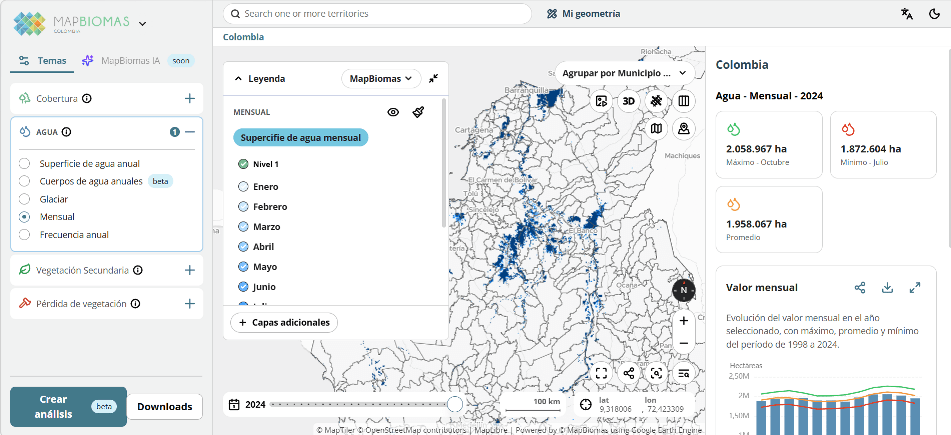Click the share map icon
The width and height of the screenshot is (951, 435).
(x=629, y=373)
